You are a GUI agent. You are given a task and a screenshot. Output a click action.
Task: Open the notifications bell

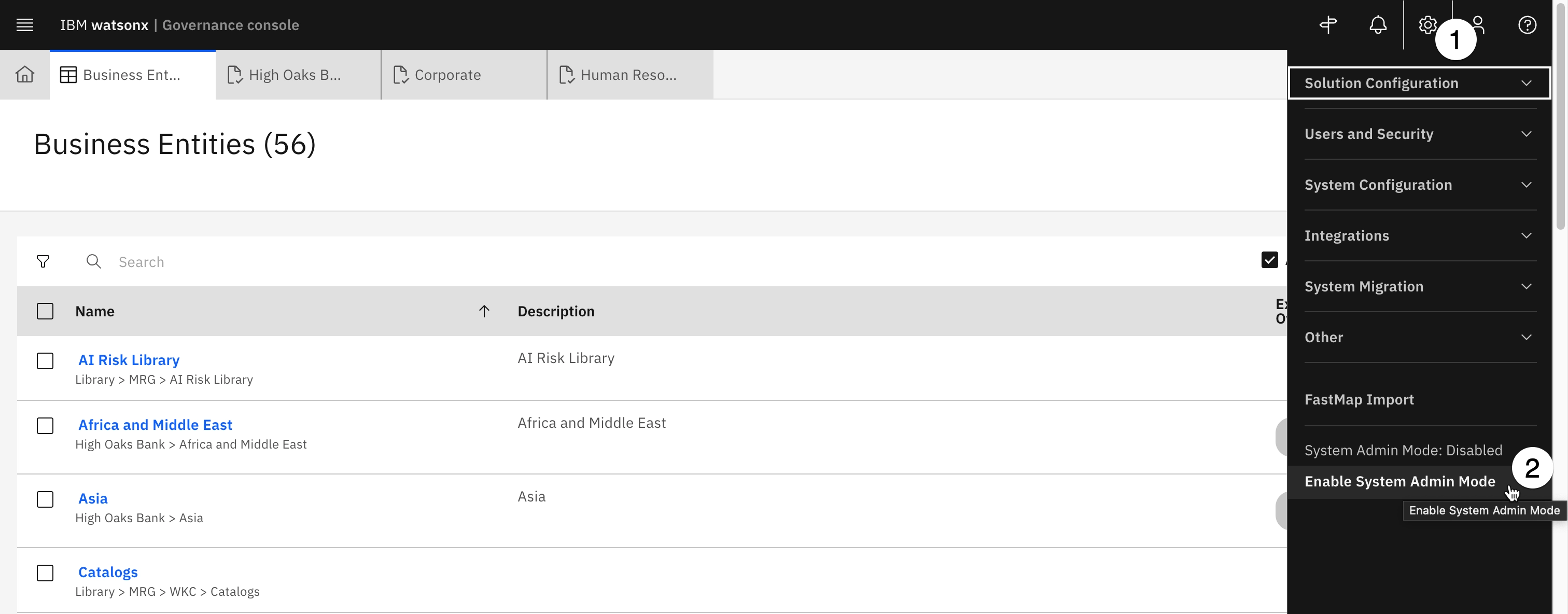pyautogui.click(x=1378, y=25)
